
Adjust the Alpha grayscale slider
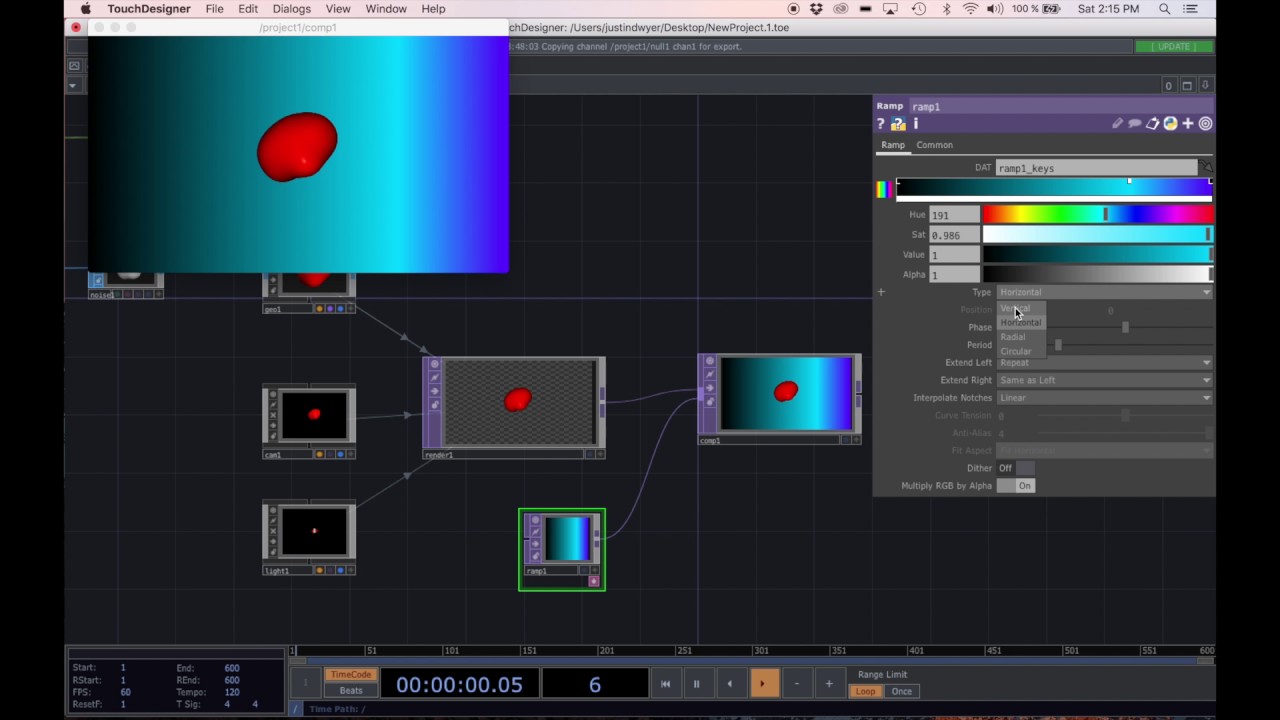point(1097,275)
